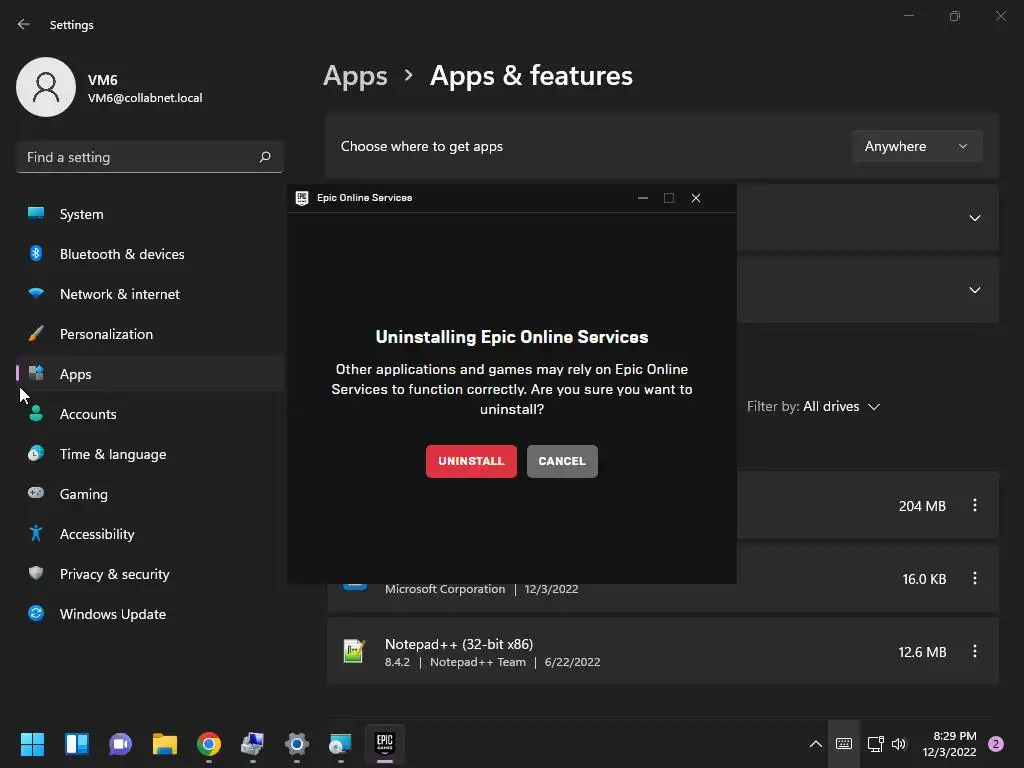Open the clock showing 8:29 PM

[x=950, y=744]
